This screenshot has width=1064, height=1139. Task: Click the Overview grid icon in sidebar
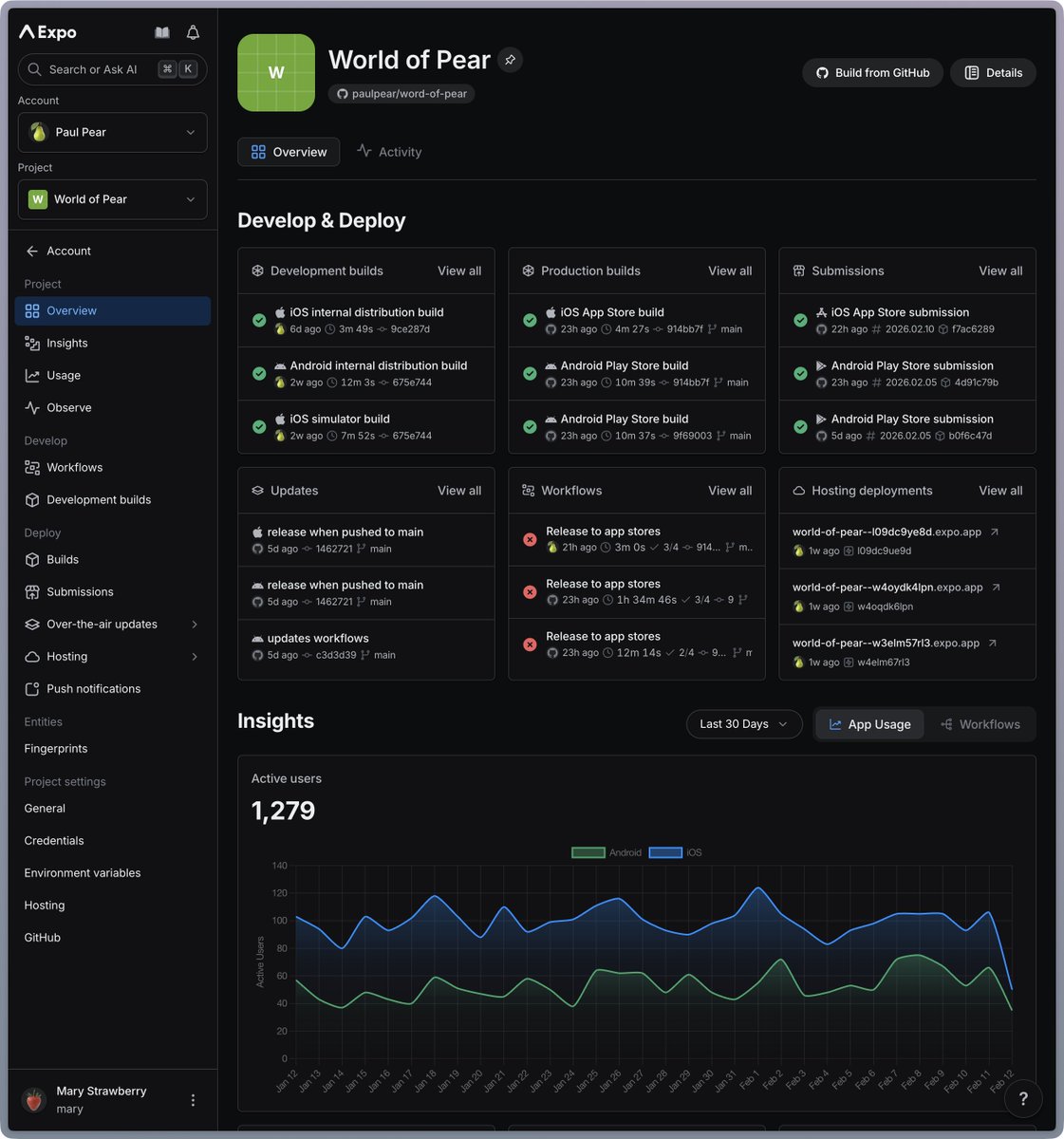click(32, 311)
